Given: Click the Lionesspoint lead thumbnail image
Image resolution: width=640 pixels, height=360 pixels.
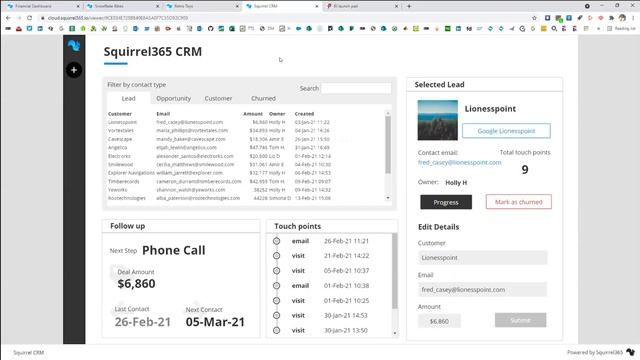Looking at the screenshot, I should (x=438, y=120).
